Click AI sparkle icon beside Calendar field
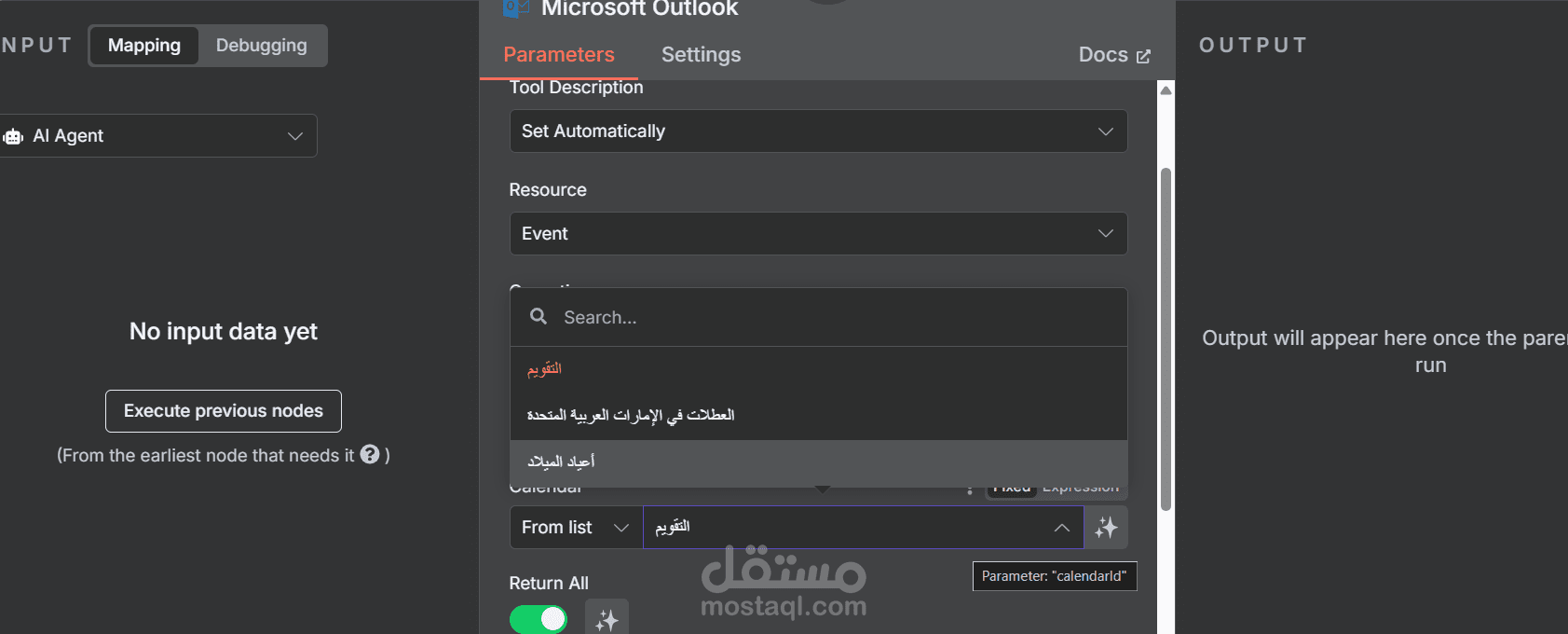Screen dimensions: 1568x634 coord(1106,528)
